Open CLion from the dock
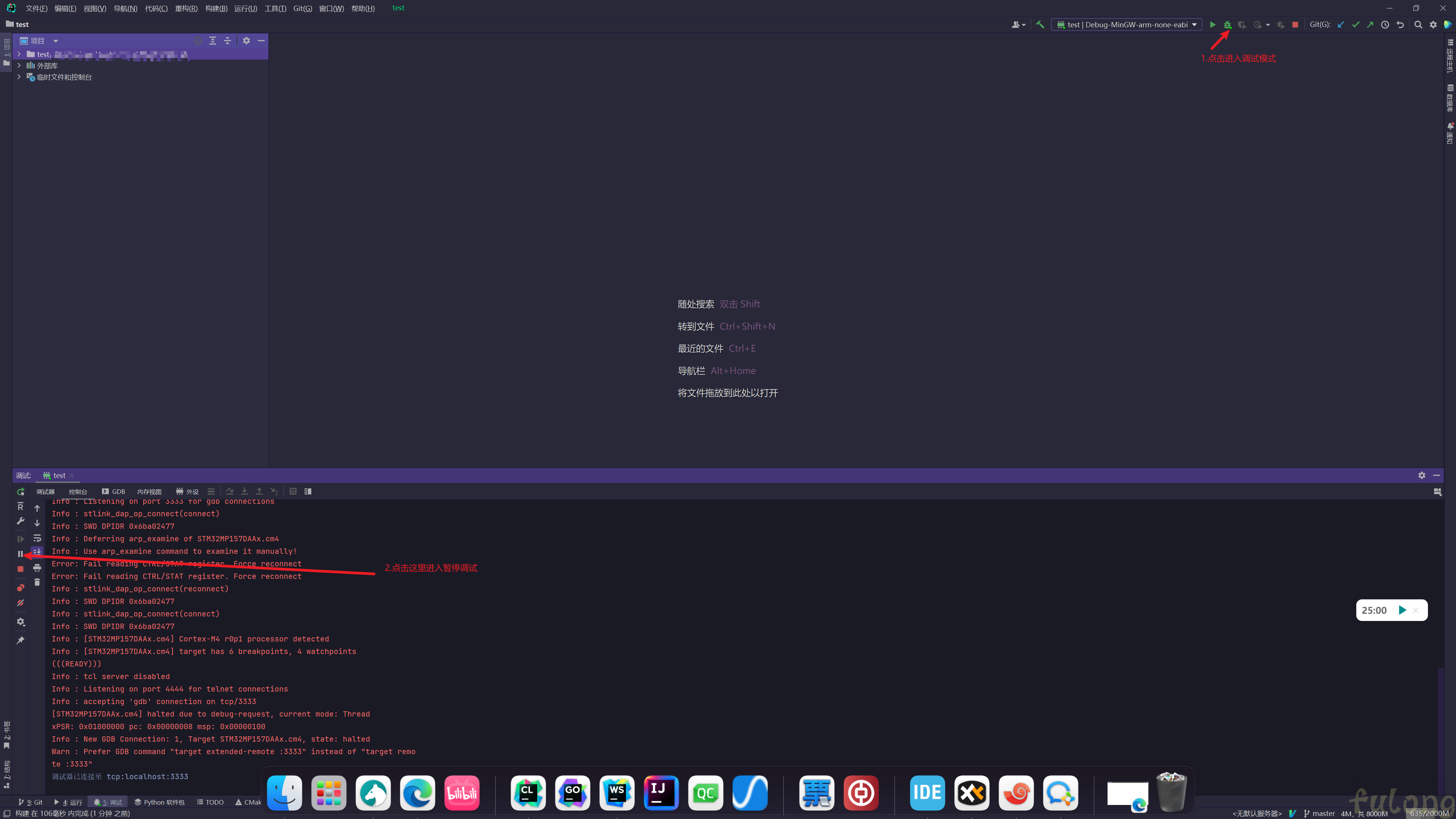Image resolution: width=1456 pixels, height=819 pixels. coord(528,792)
